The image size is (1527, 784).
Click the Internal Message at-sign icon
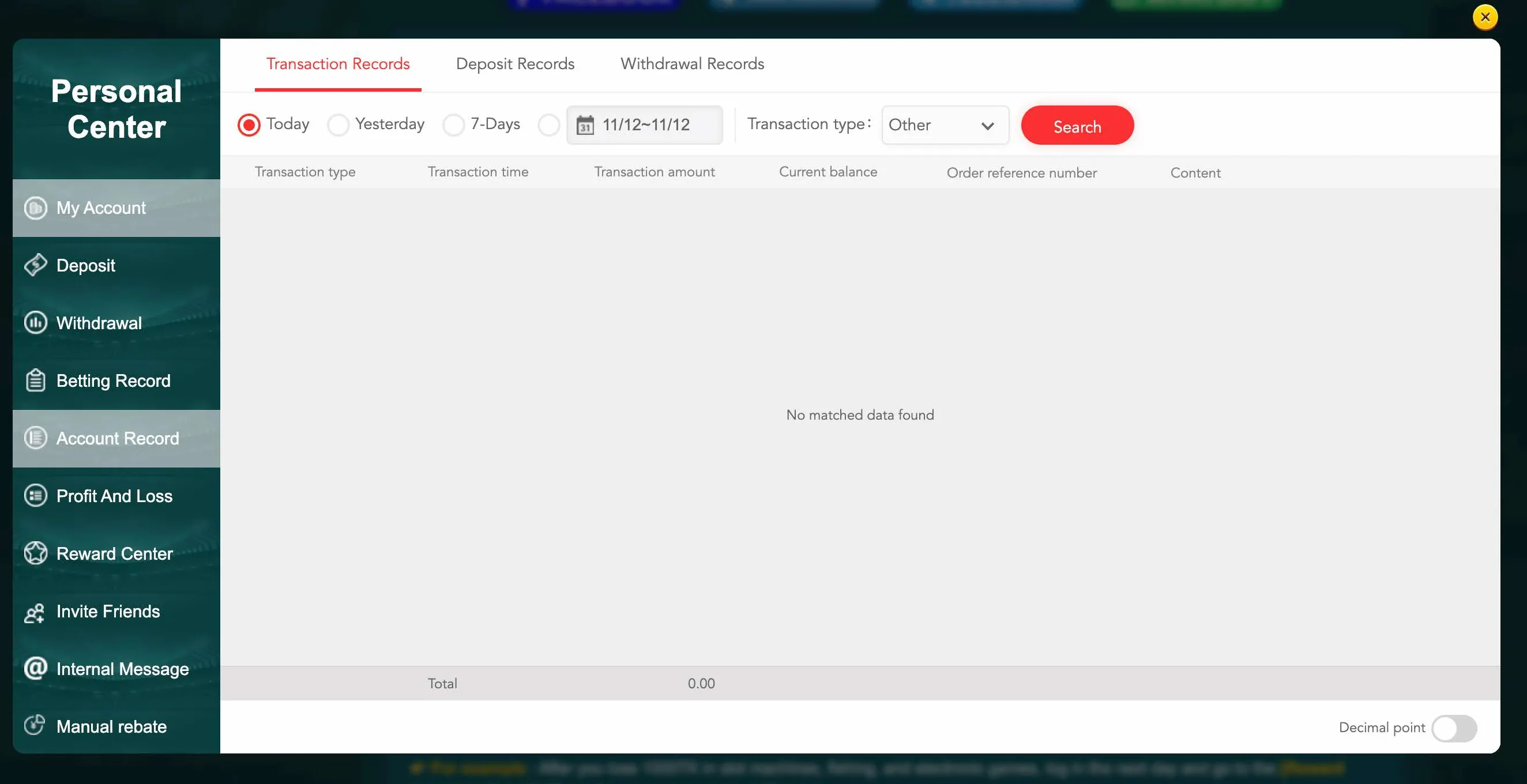point(36,668)
